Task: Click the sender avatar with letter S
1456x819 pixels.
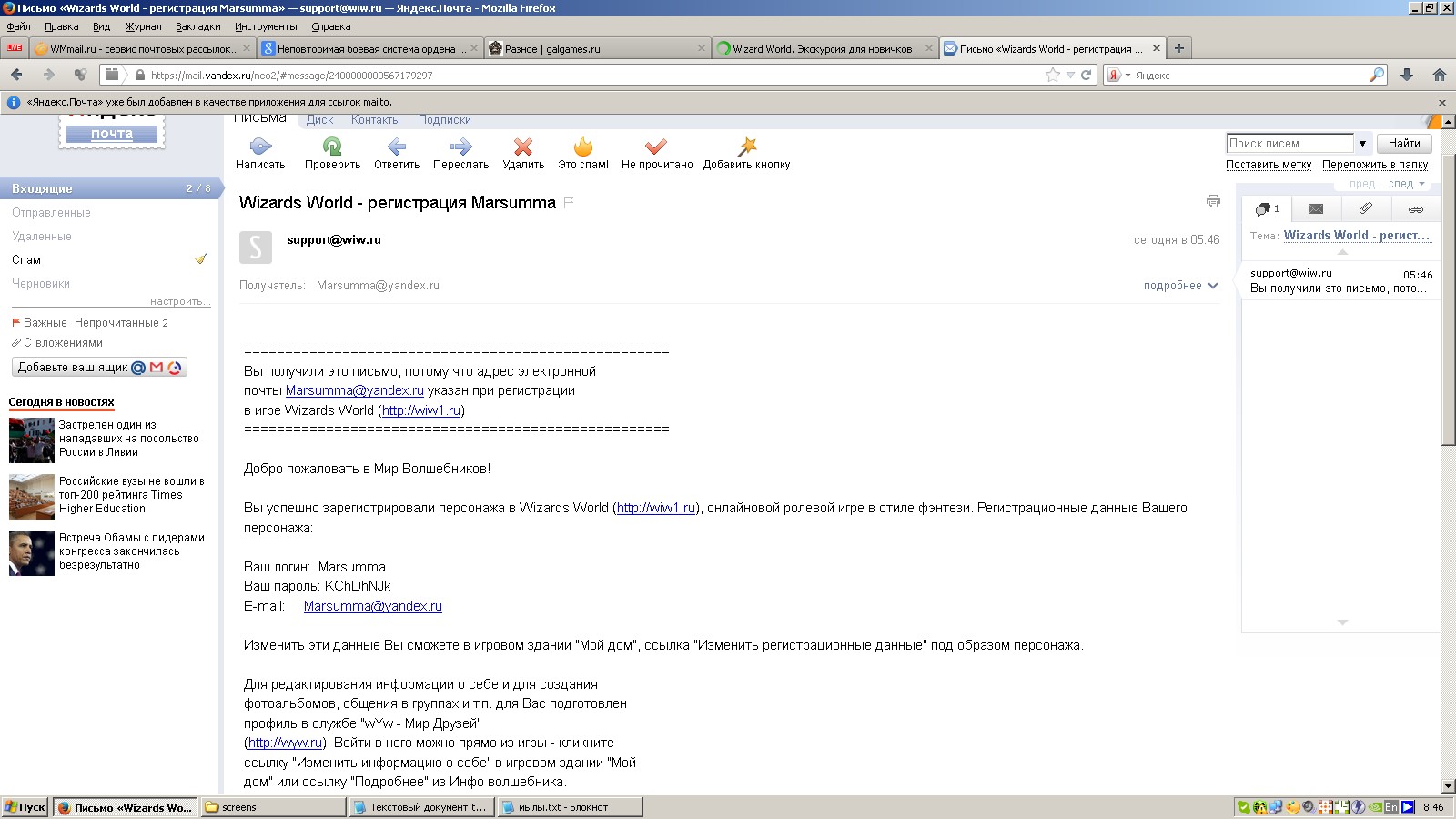Action: pos(256,248)
